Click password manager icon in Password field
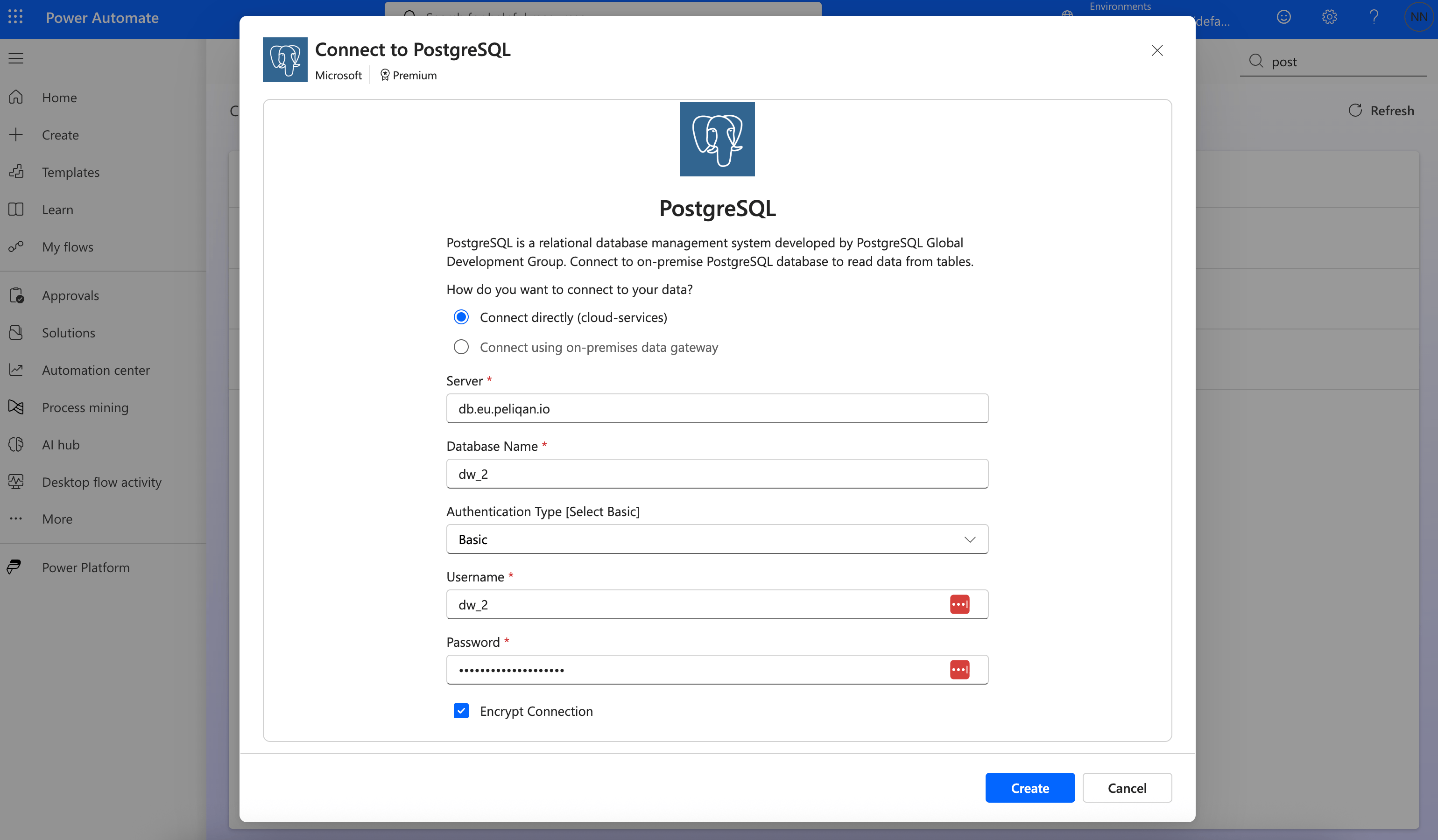Viewport: 1438px width, 840px height. coord(960,670)
